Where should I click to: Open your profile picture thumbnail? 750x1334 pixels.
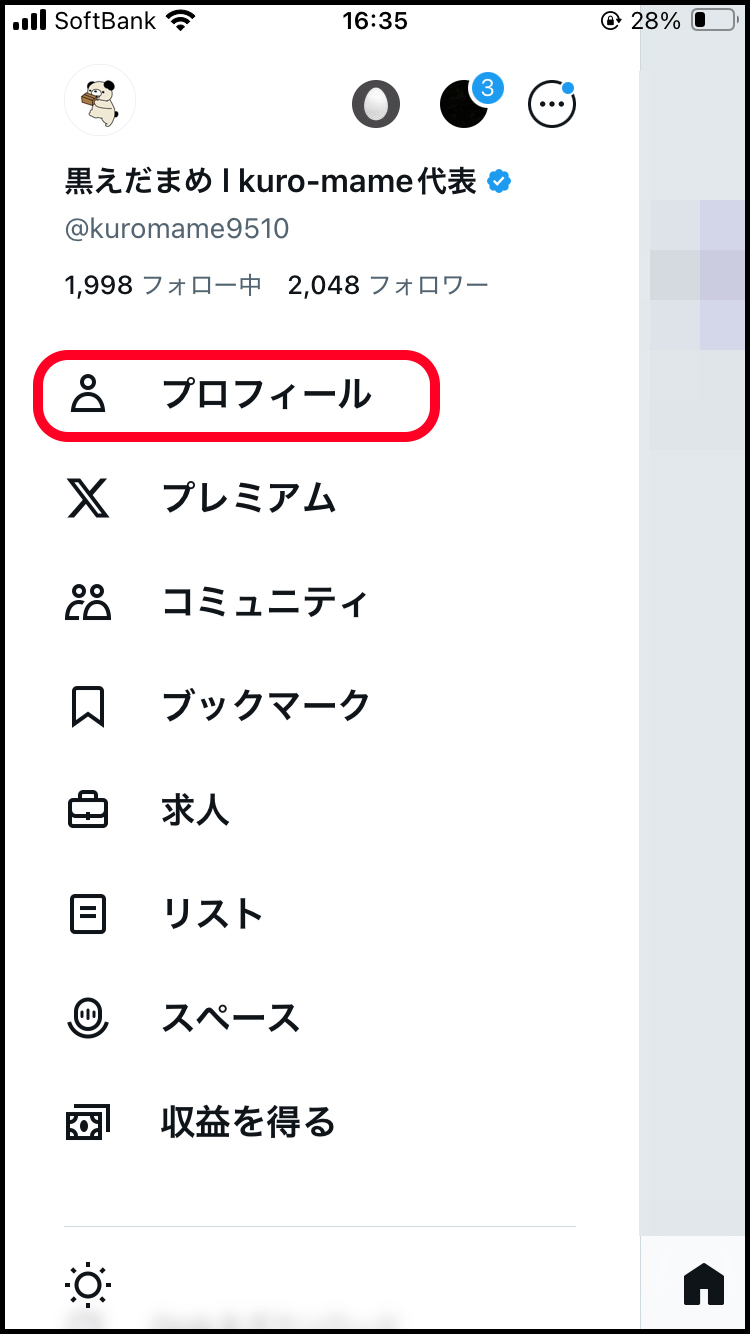coord(100,100)
